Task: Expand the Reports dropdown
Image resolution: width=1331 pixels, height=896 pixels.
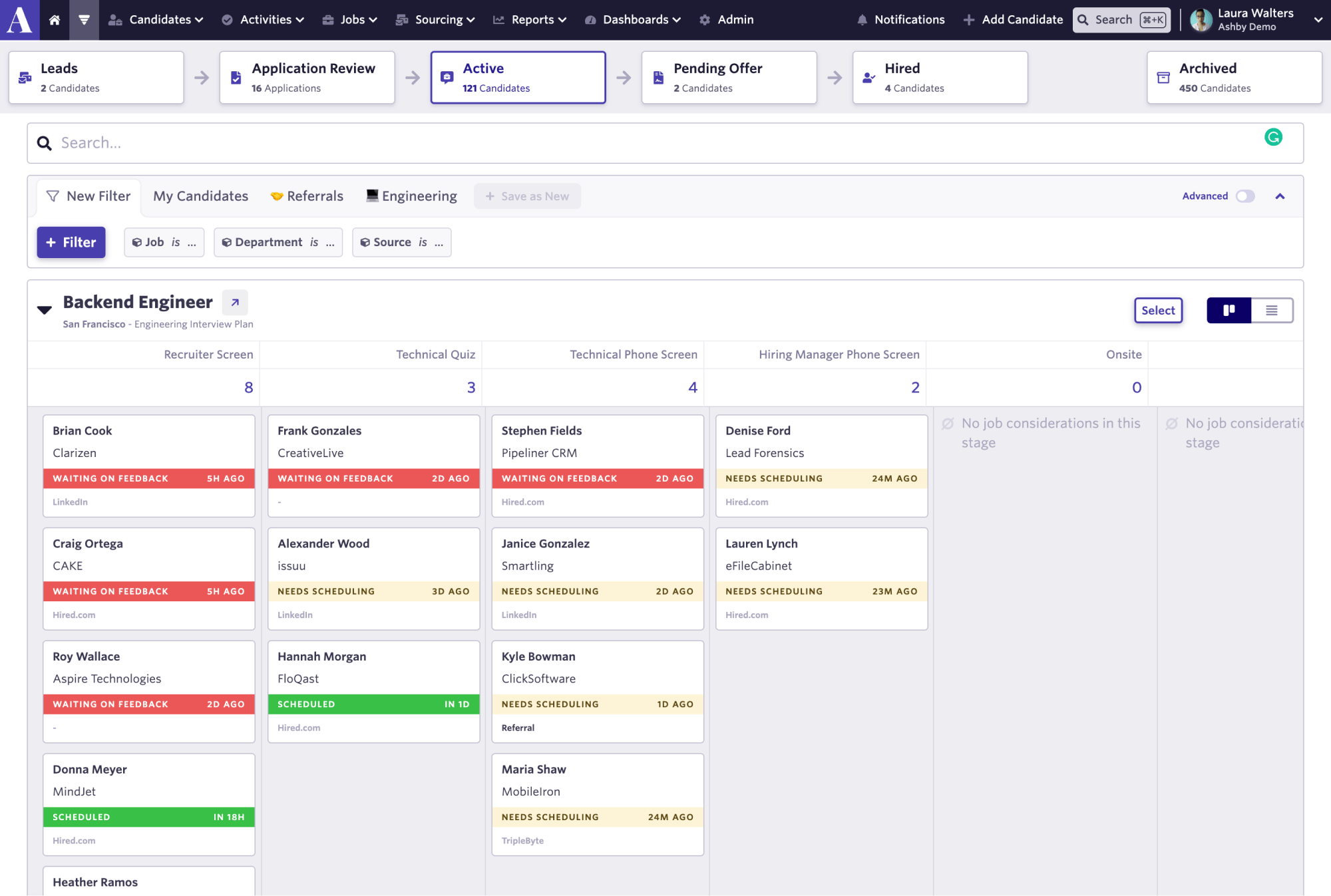Action: (x=530, y=20)
